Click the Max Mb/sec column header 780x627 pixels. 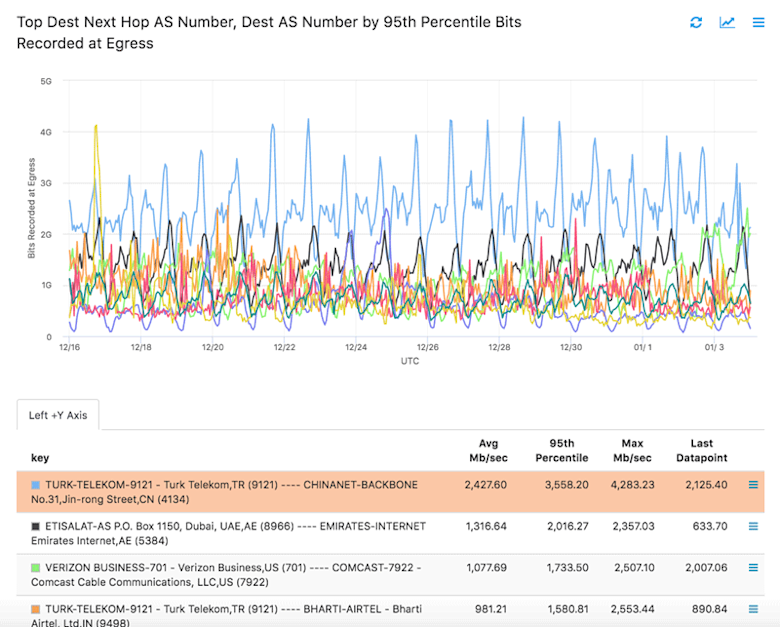point(632,450)
